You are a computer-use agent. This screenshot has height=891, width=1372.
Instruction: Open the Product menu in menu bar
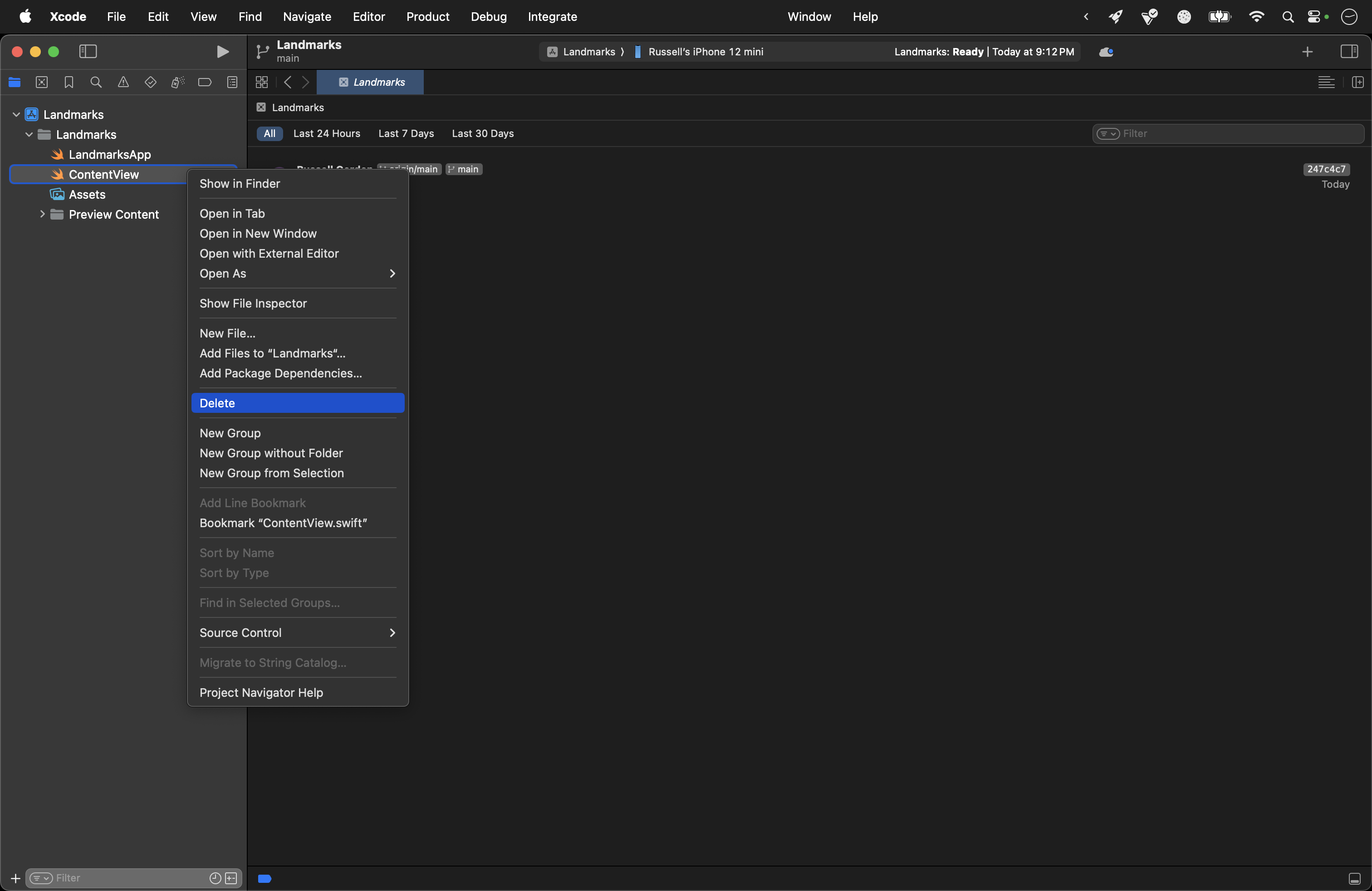point(427,17)
